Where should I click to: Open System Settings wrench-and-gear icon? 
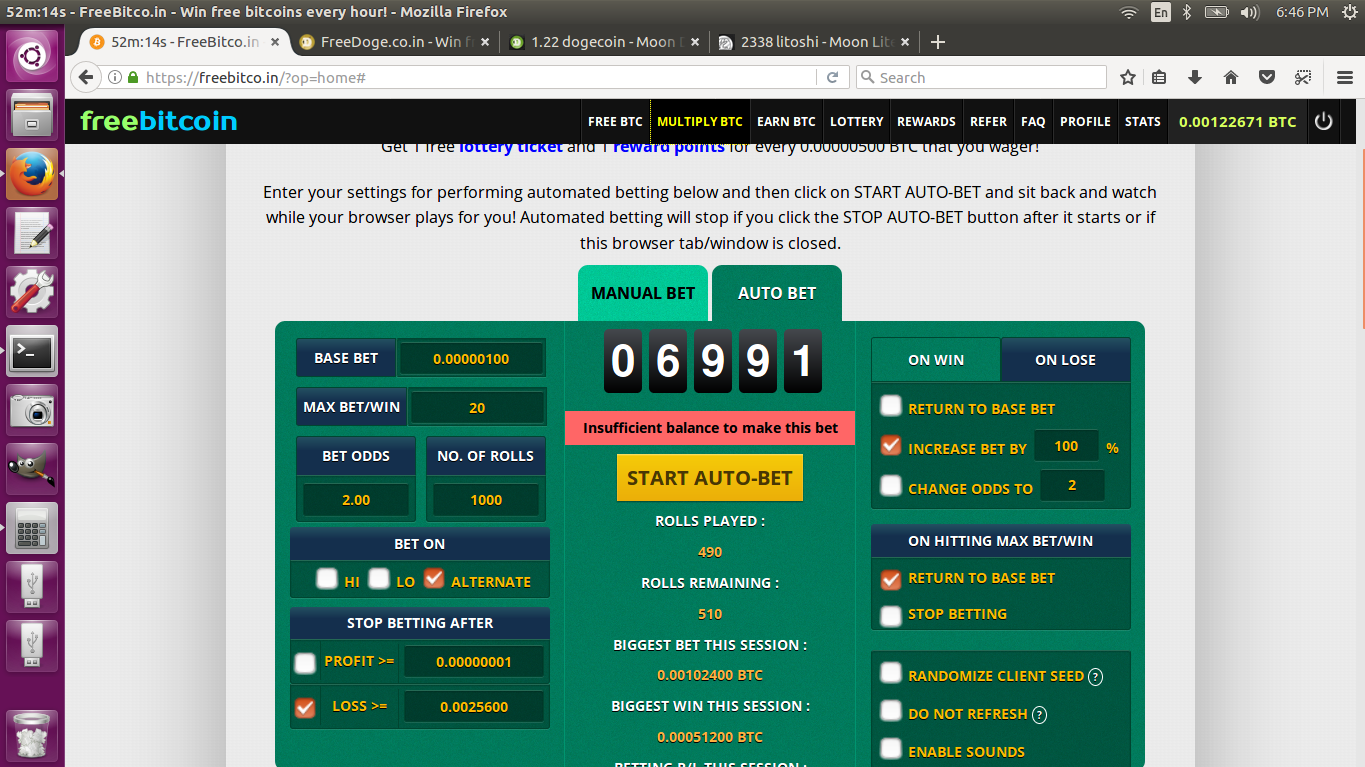coord(32,292)
